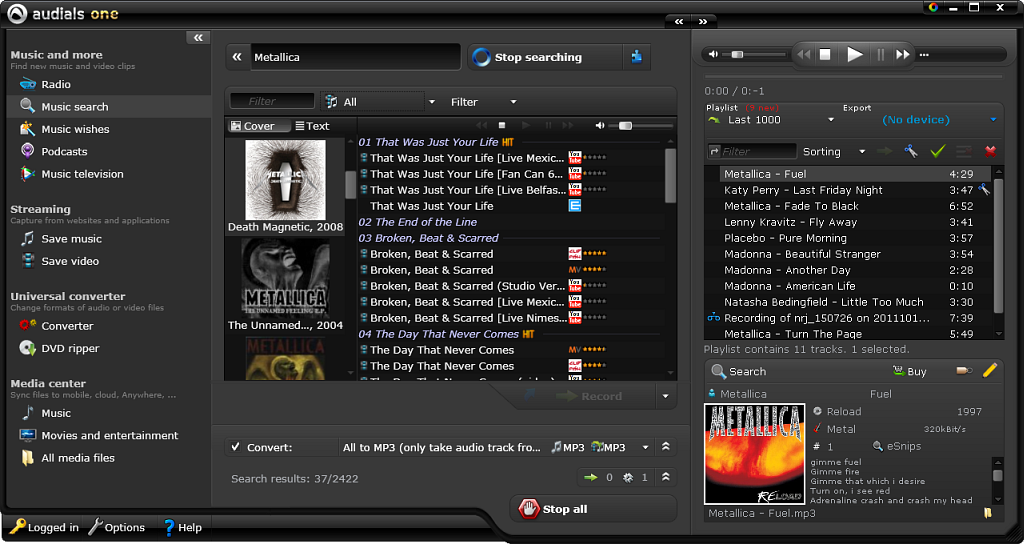The width and height of the screenshot is (1024, 544).
Task: Select Madonna - Beautiful Stranger track
Action: [849, 254]
